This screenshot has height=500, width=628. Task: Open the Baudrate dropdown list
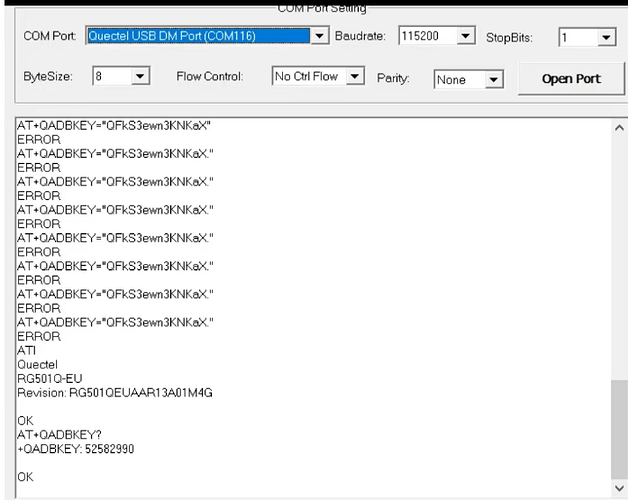(x=465, y=36)
